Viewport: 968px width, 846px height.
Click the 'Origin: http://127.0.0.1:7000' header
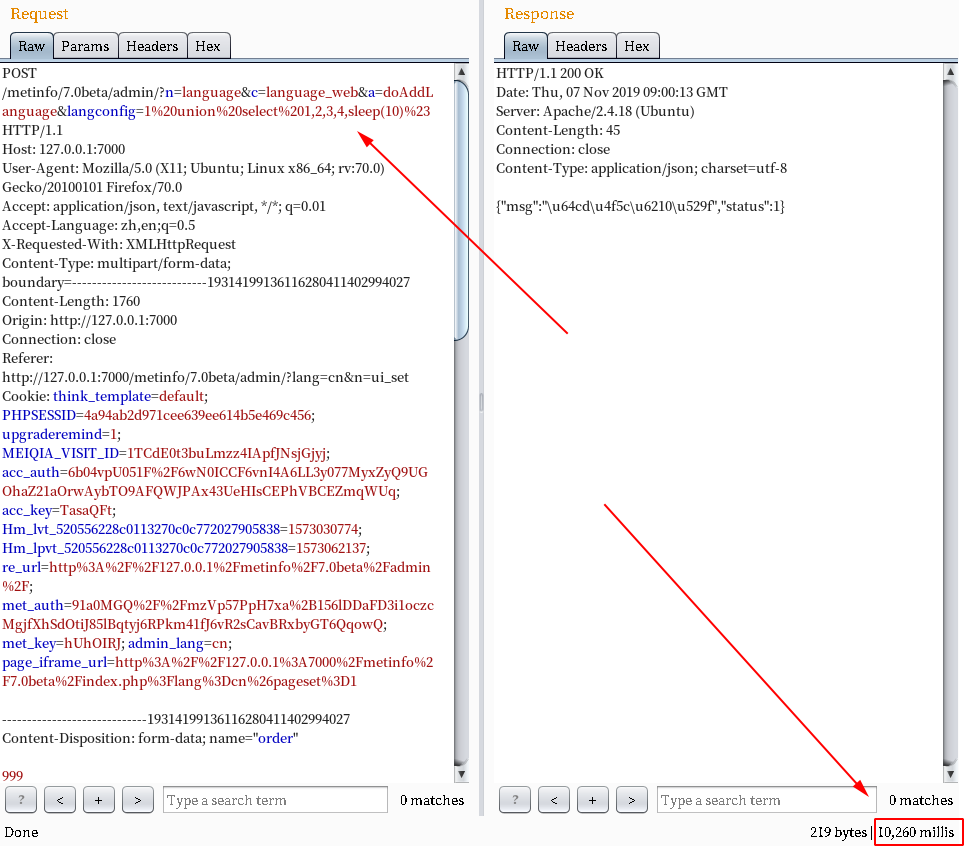(x=90, y=320)
